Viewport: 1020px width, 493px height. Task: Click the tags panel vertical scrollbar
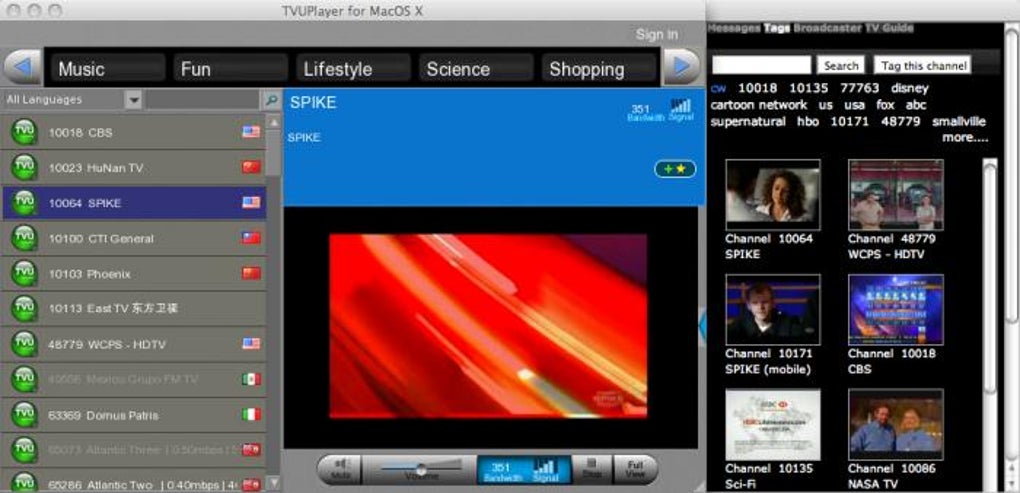pyautogui.click(x=989, y=276)
